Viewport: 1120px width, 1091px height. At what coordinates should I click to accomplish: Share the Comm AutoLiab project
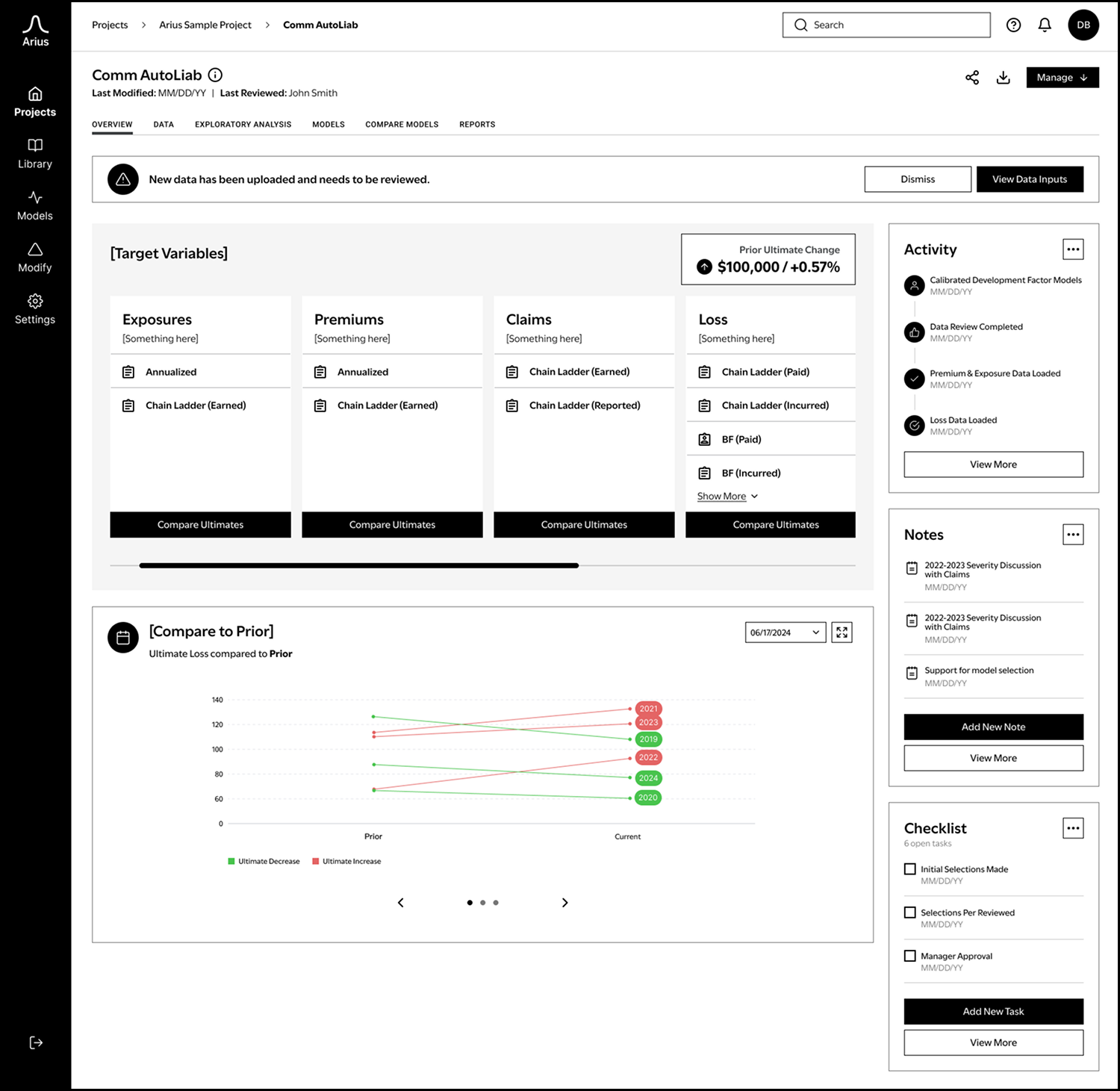coord(972,78)
